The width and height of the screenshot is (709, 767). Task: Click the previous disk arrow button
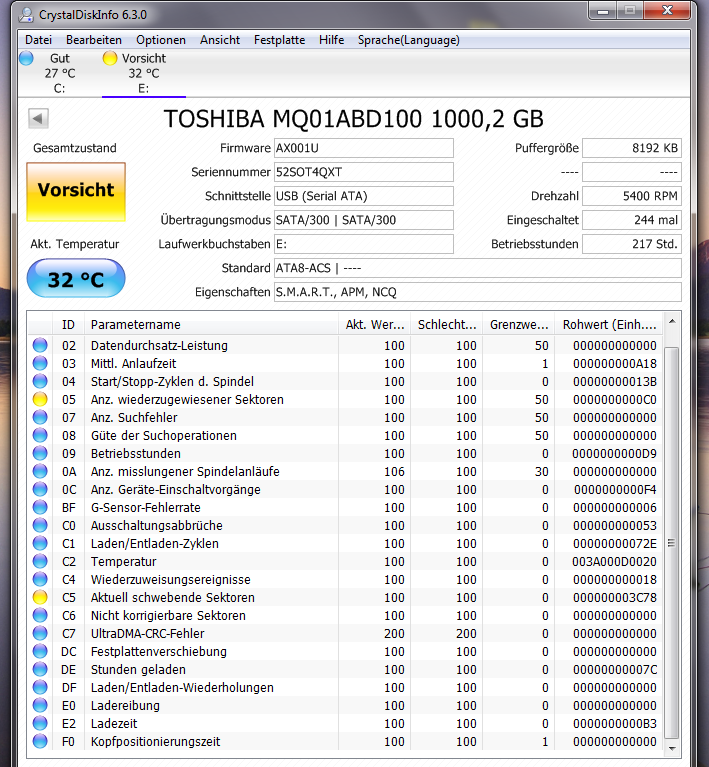38,118
